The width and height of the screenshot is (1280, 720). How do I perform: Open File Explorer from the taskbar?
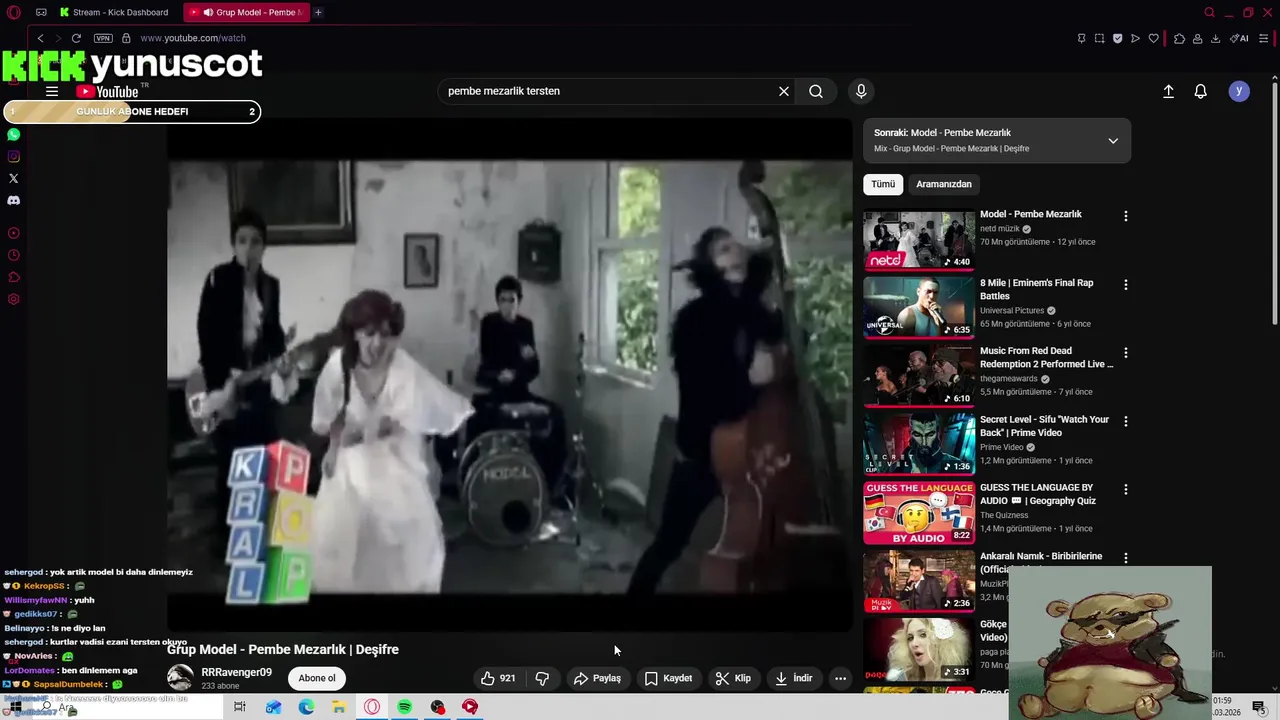pyautogui.click(x=339, y=707)
